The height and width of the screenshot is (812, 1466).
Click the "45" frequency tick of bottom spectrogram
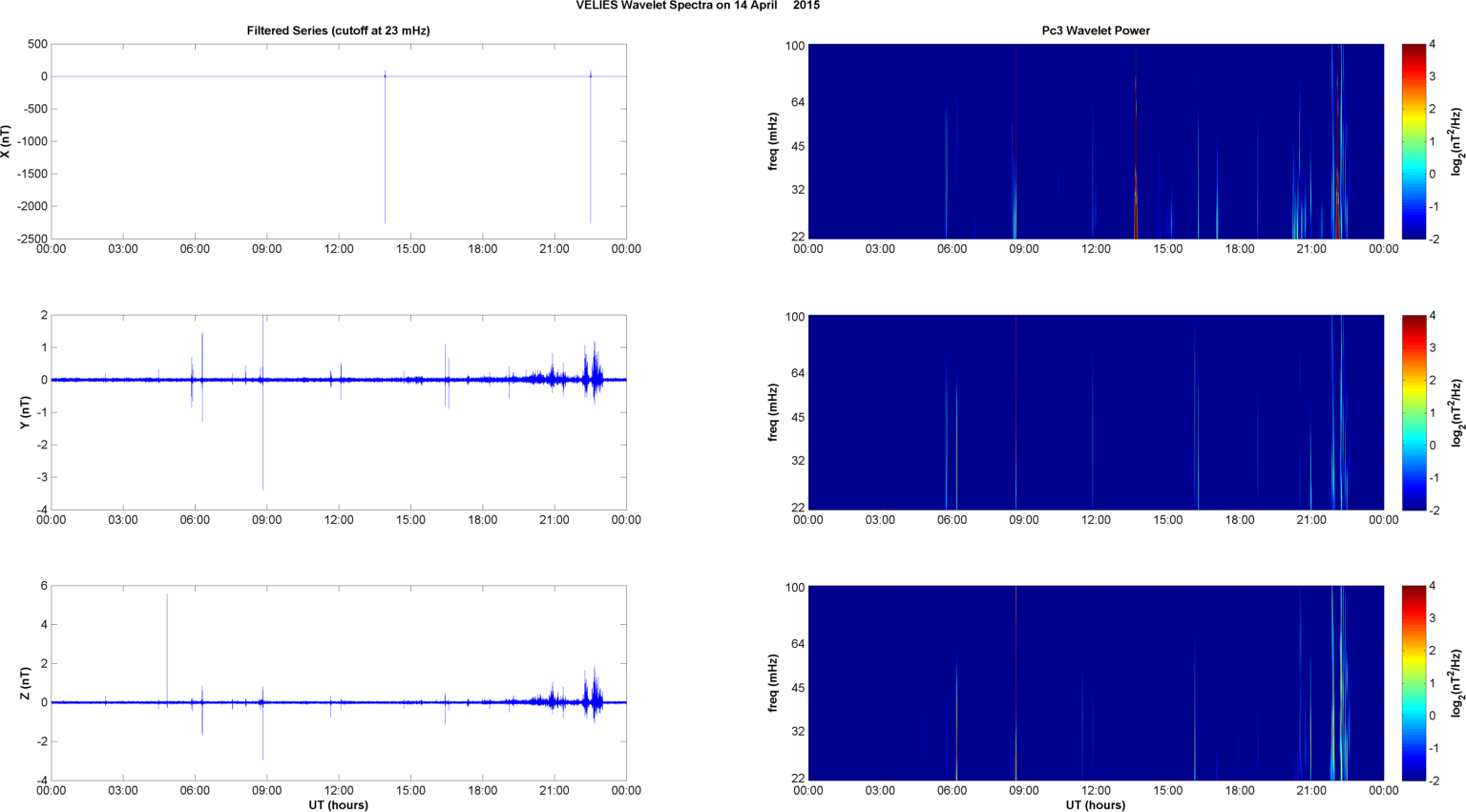click(x=798, y=688)
